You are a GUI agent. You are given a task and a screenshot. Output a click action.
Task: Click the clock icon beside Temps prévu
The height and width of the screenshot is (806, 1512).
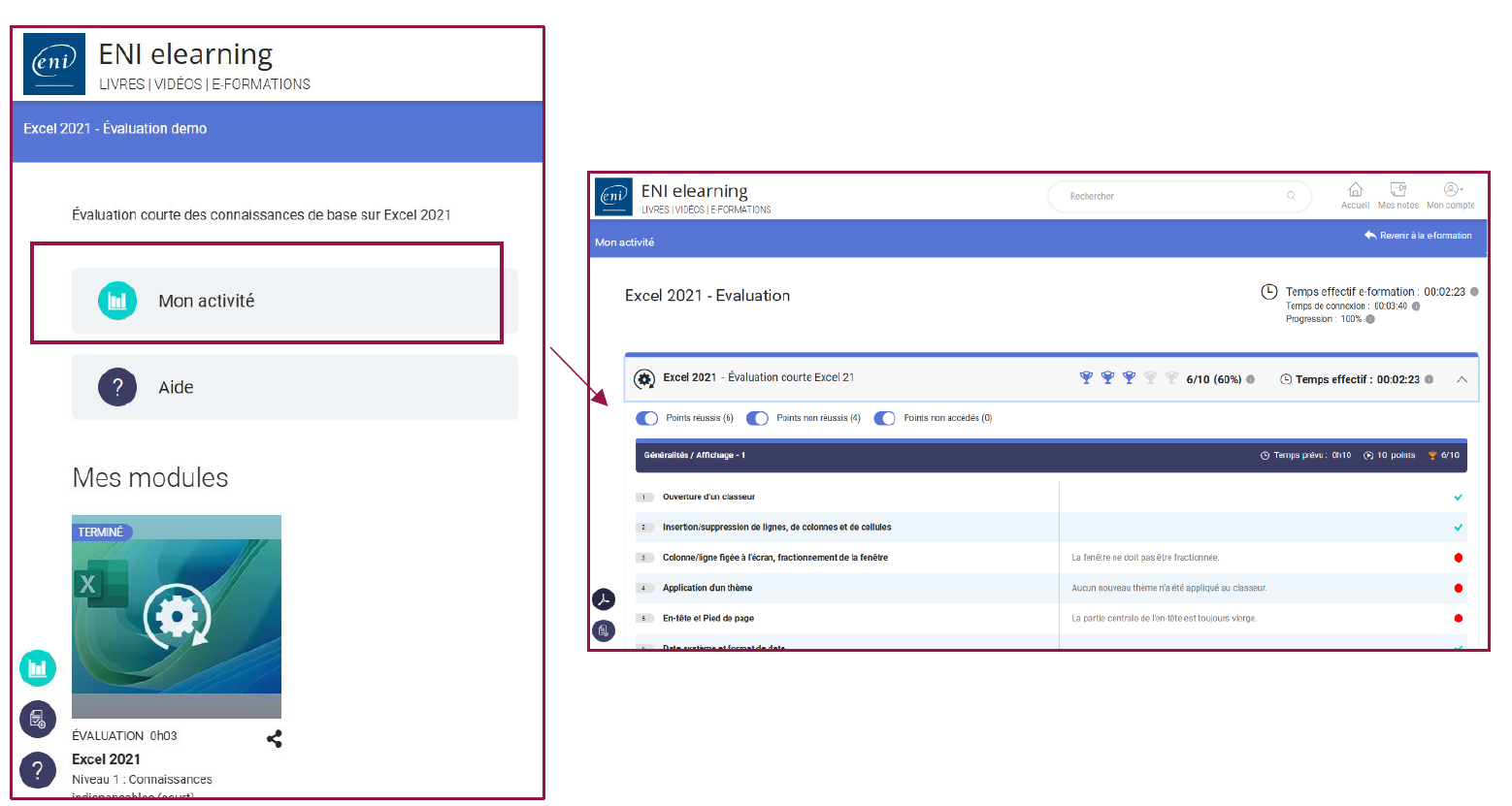click(1265, 456)
